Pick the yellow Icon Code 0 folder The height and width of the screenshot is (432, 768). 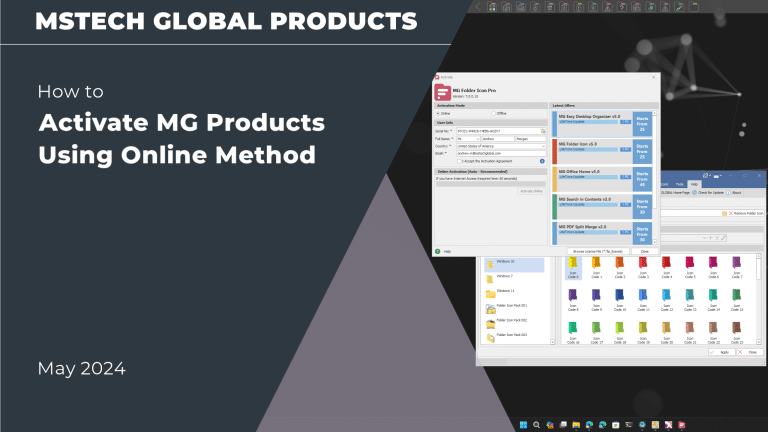pos(573,267)
